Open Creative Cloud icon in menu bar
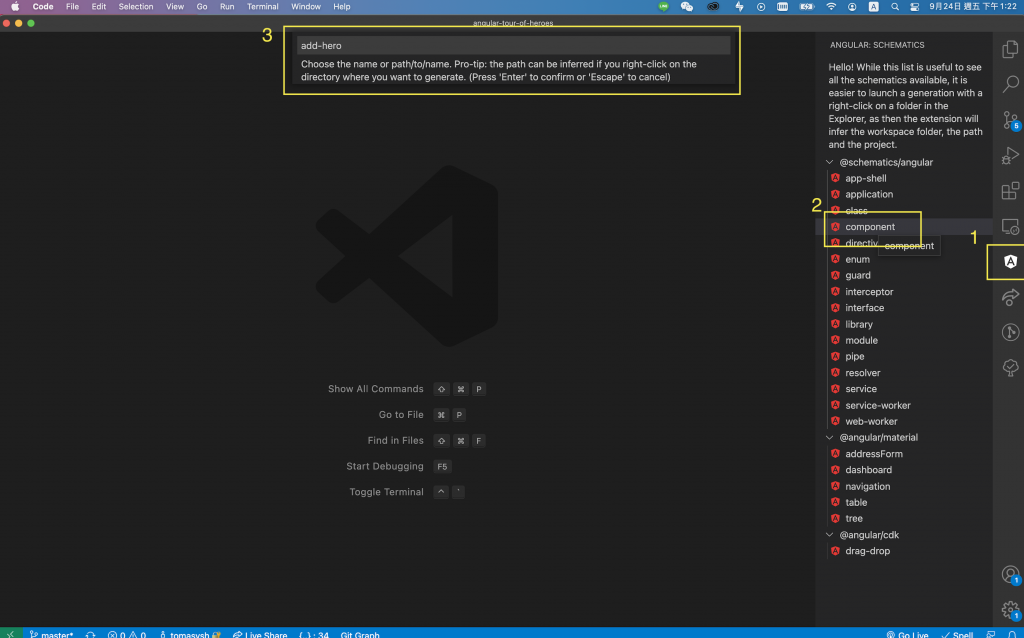This screenshot has height=638, width=1024. coord(713,7)
